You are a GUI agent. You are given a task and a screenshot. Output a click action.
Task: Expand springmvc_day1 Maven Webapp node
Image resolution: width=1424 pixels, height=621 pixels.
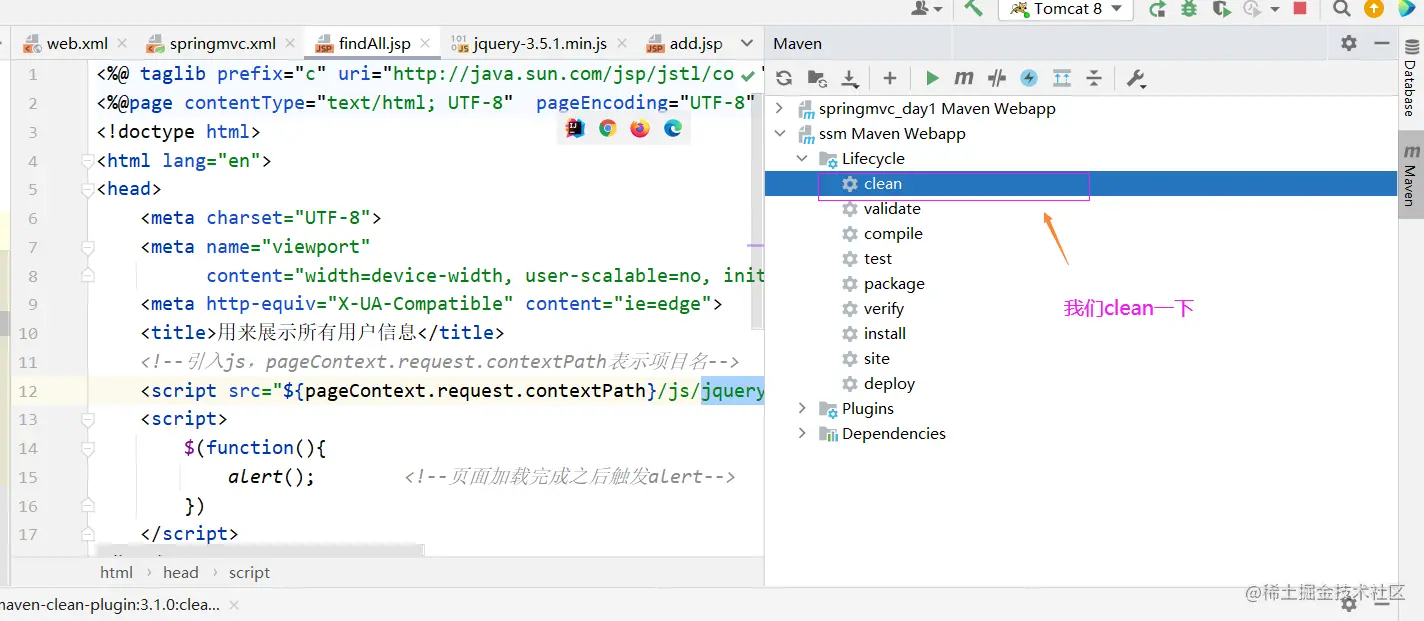coord(781,108)
